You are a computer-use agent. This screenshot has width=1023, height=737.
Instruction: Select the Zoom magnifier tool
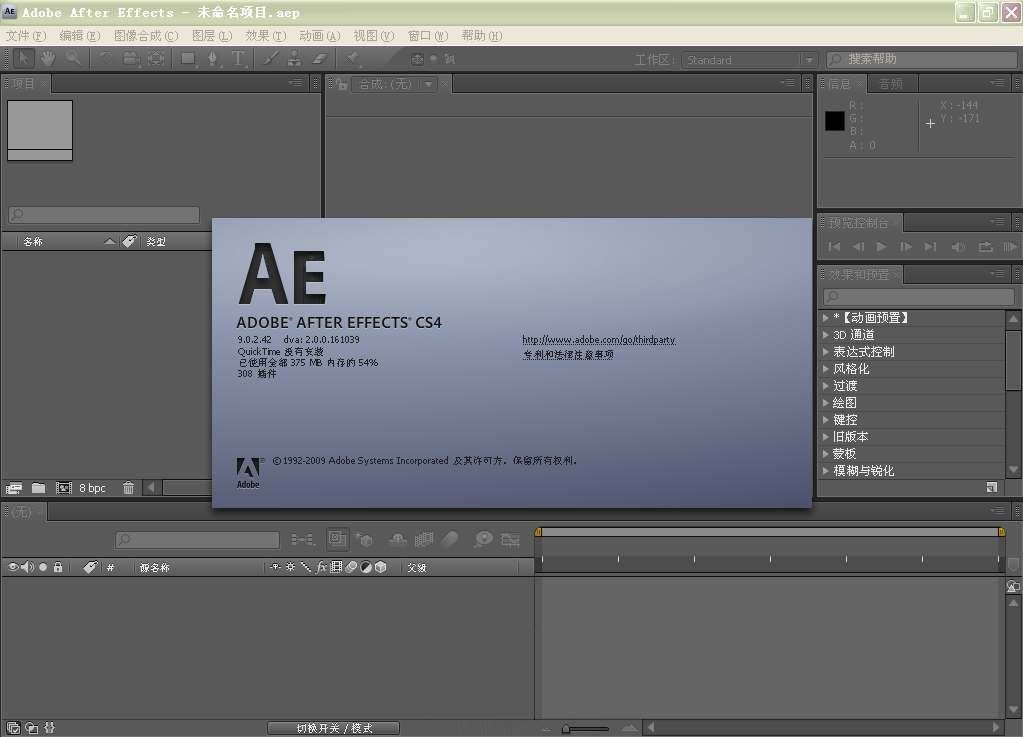[x=72, y=59]
